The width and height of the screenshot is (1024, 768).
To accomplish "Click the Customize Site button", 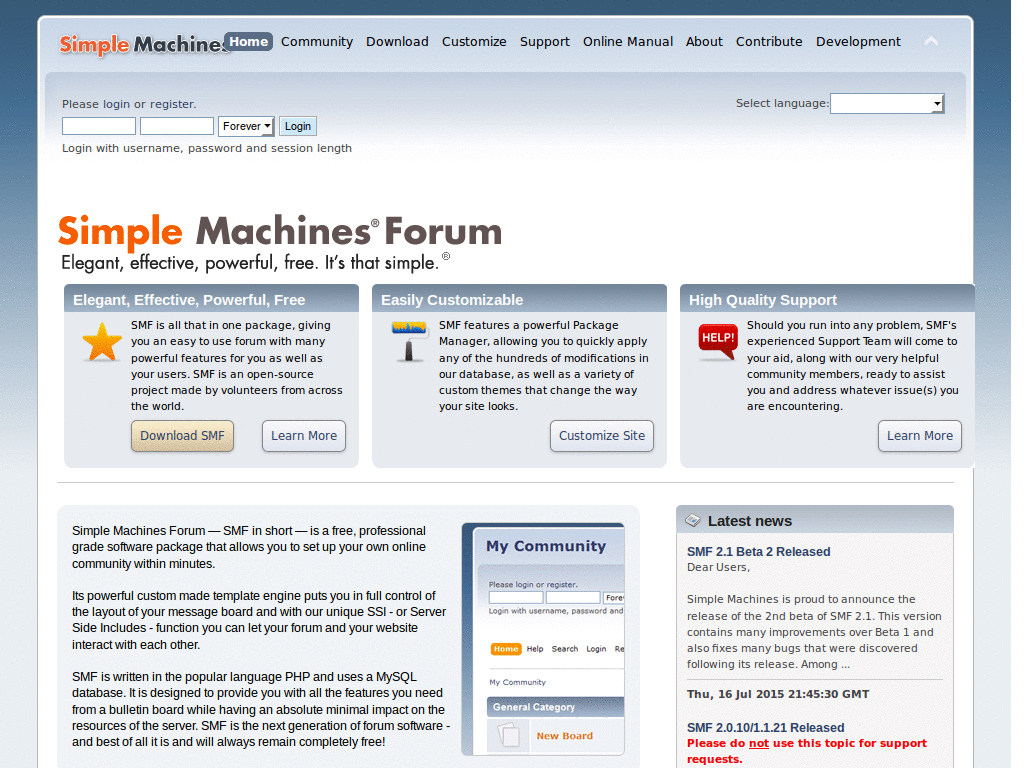I will point(601,436).
